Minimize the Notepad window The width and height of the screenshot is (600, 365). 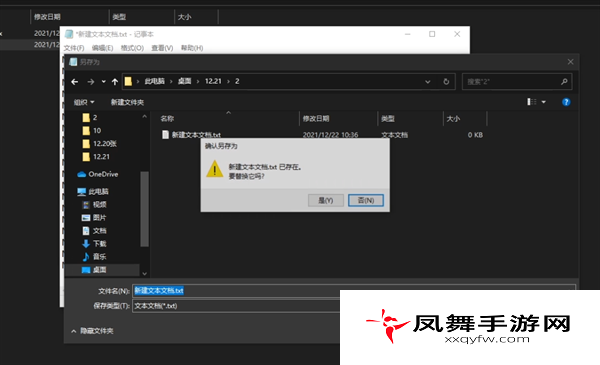tap(408, 34)
